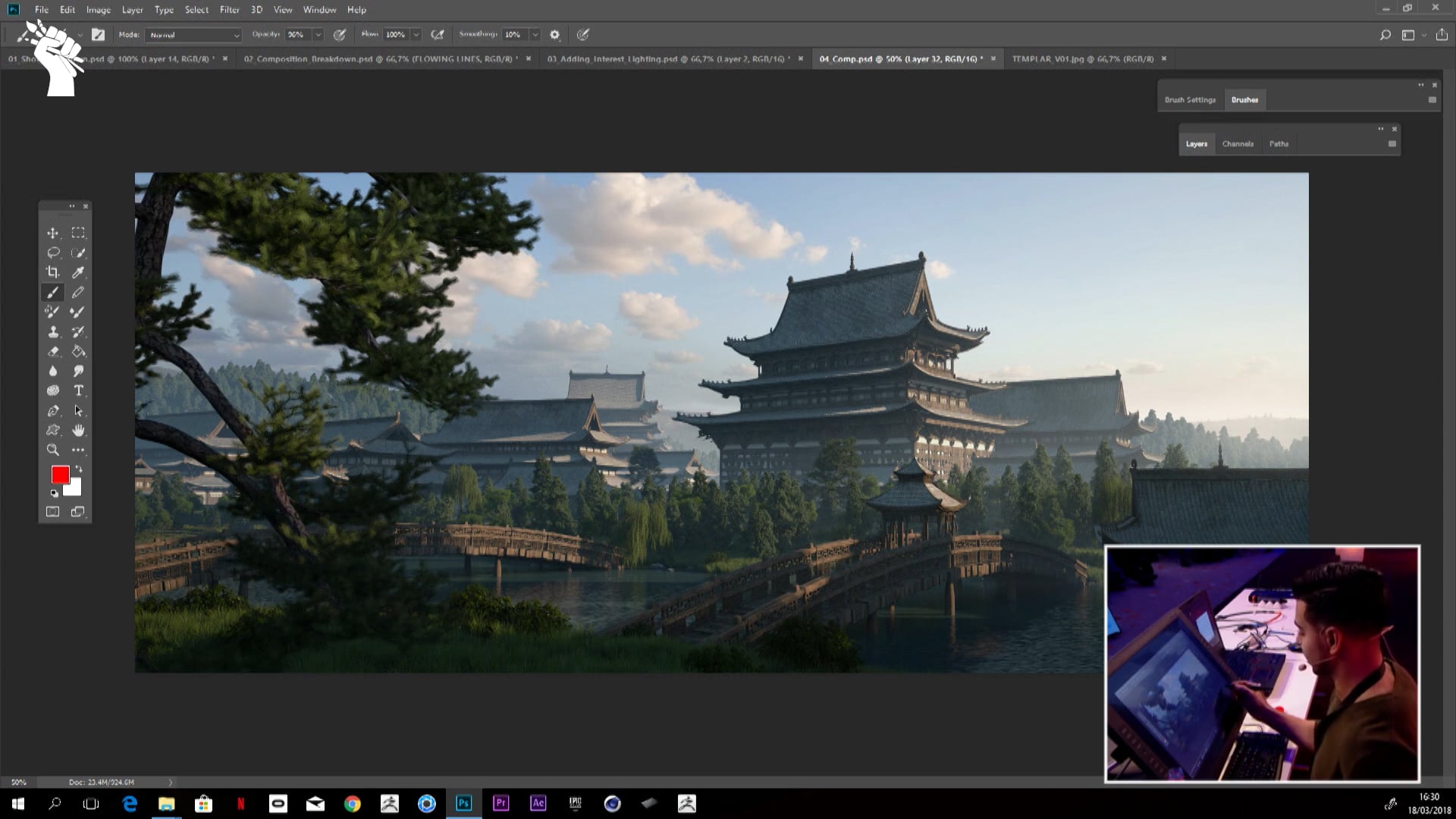Select the Hand tool

tap(78, 430)
